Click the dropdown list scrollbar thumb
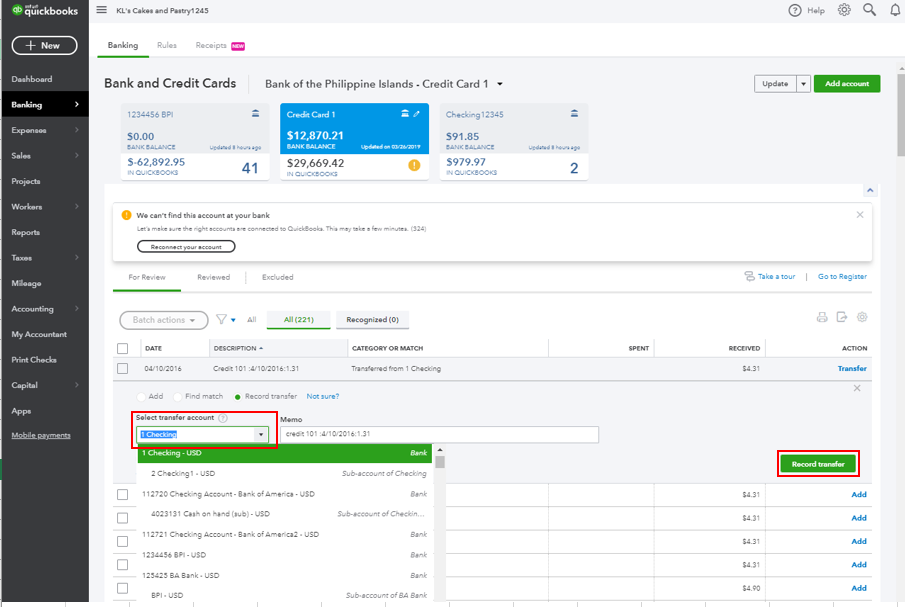Screen dimensions: 905x607 440,462
